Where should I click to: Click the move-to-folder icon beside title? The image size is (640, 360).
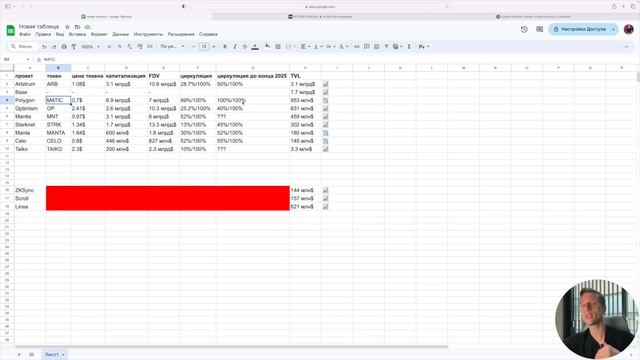pos(77,27)
